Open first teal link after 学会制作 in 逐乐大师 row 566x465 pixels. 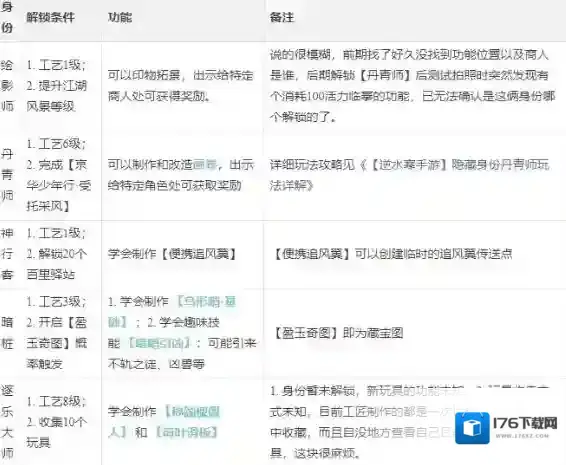click(164, 422)
